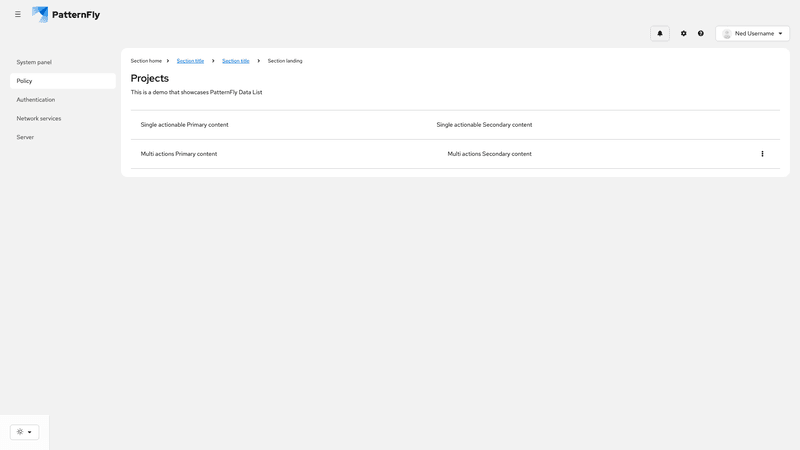Open Authentication nav item
This screenshot has width=800, height=450.
pyautogui.click(x=63, y=99)
